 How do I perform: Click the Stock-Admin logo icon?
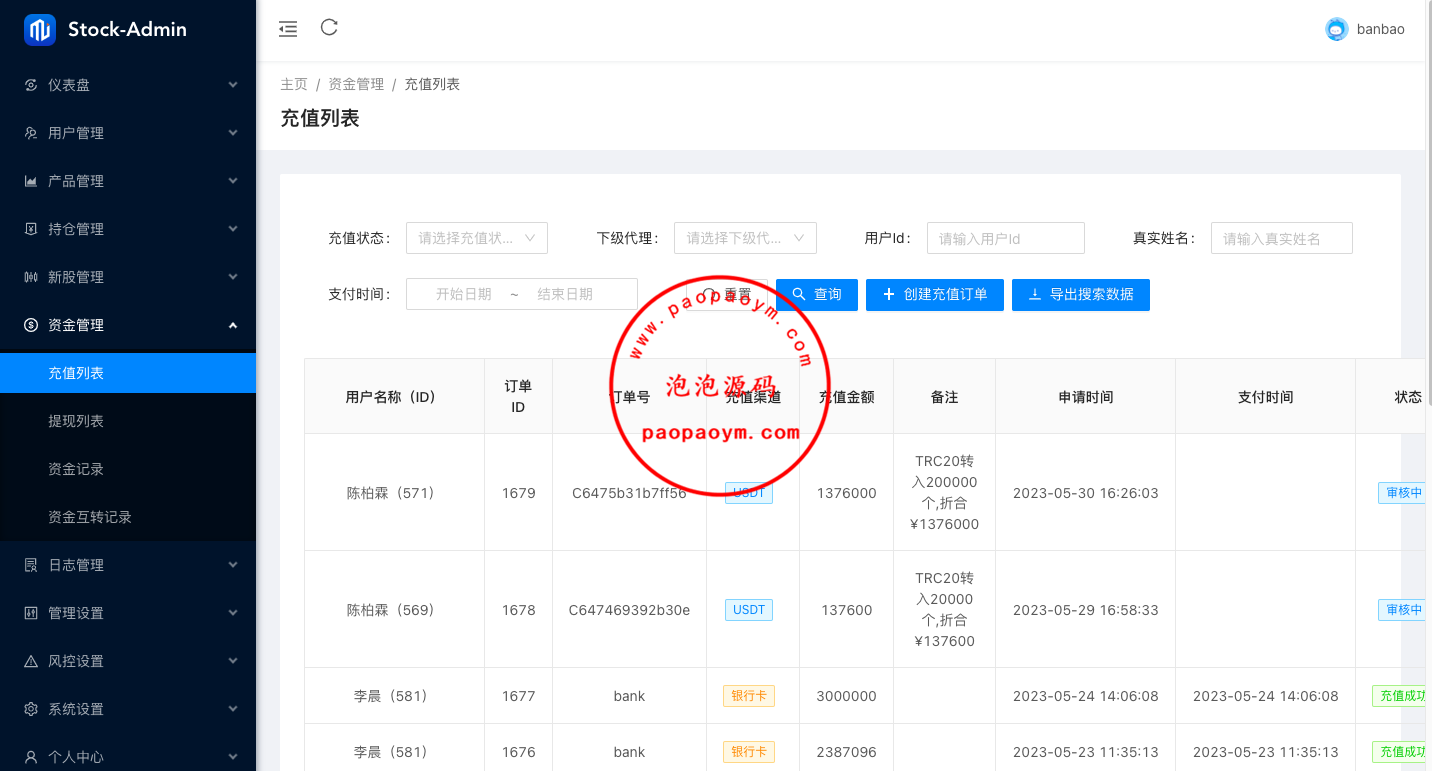40,30
